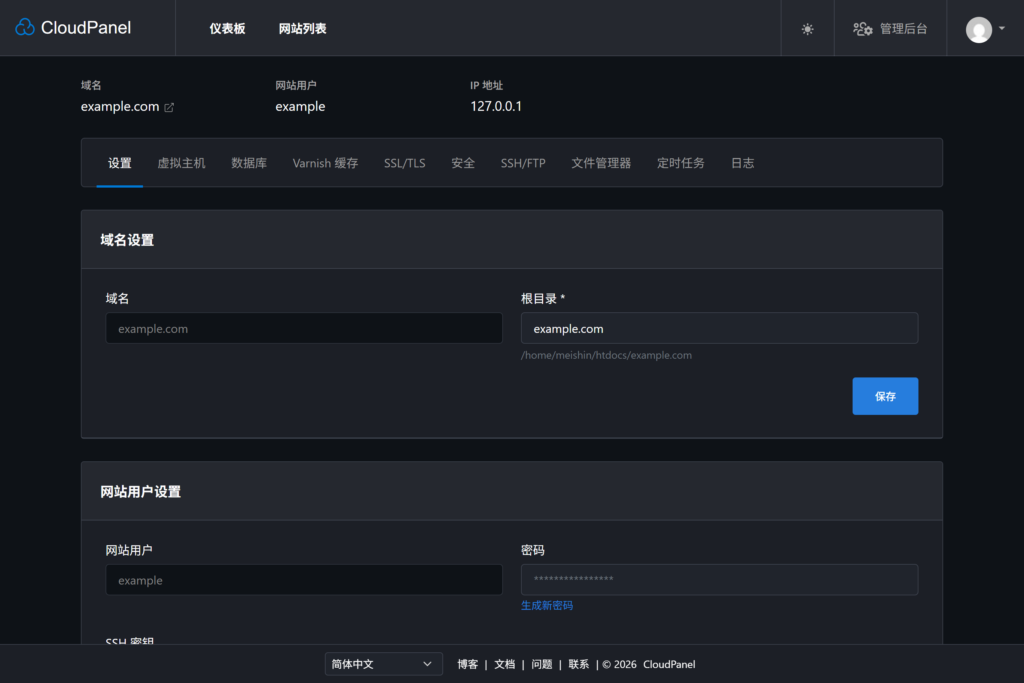Image resolution: width=1024 pixels, height=683 pixels.
Task: Focus the 根目录 input field
Action: tap(719, 328)
